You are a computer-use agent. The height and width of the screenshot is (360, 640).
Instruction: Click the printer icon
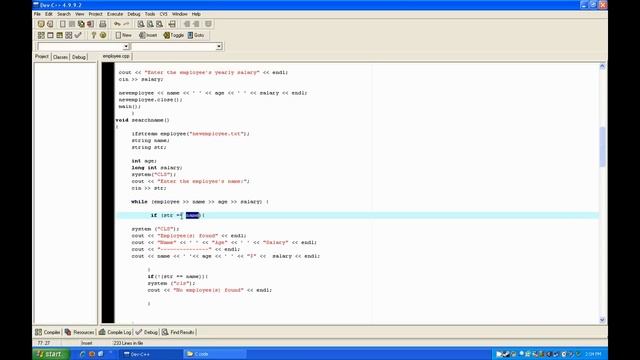pyautogui.click(x=102, y=24)
